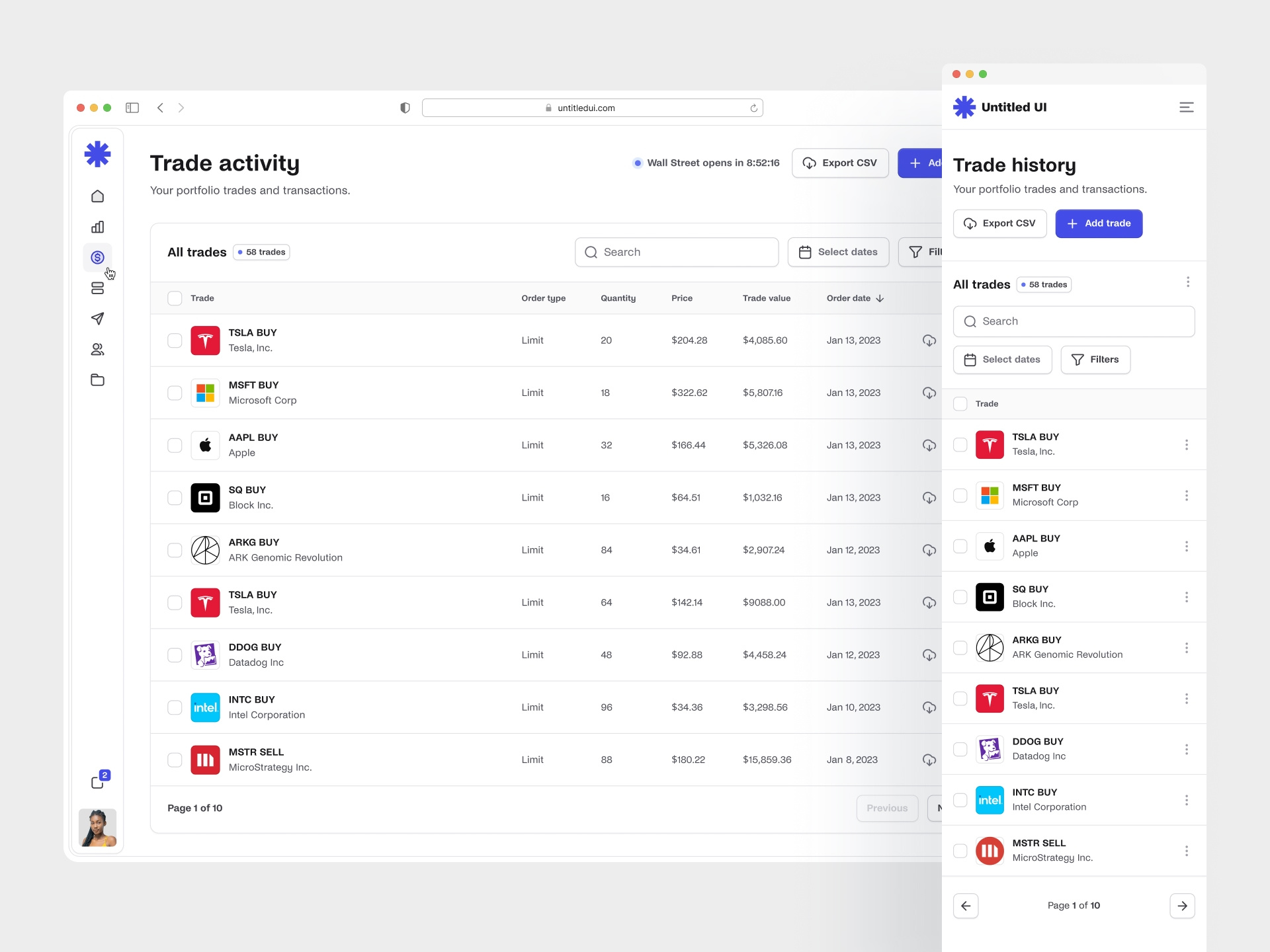The width and height of the screenshot is (1270, 952).
Task: Open Select dates picker
Action: [838, 252]
